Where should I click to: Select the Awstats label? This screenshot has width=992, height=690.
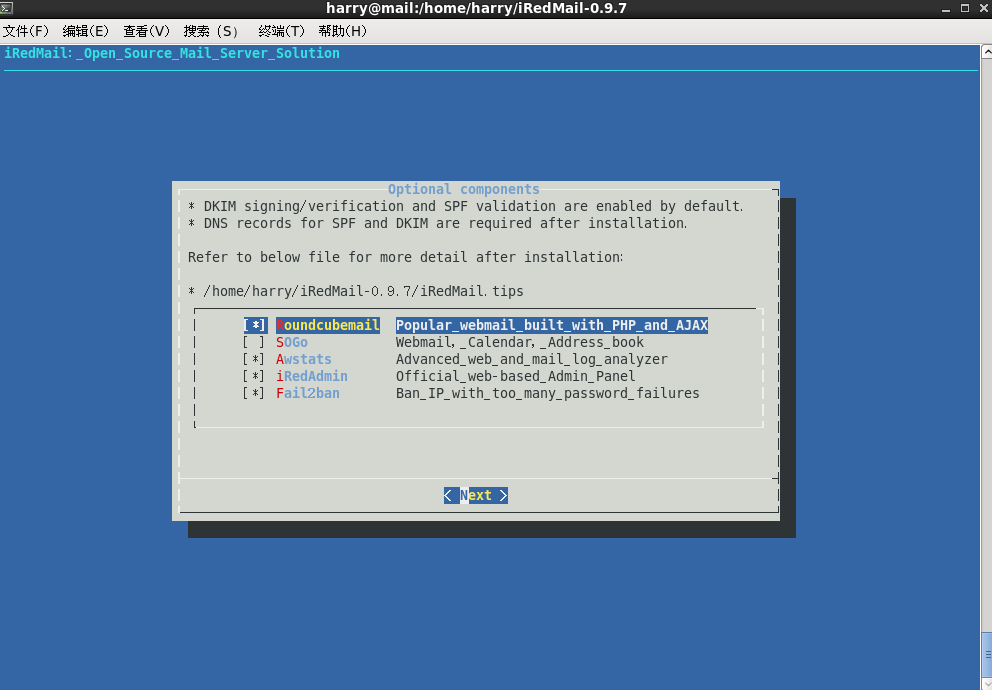pyautogui.click(x=304, y=359)
